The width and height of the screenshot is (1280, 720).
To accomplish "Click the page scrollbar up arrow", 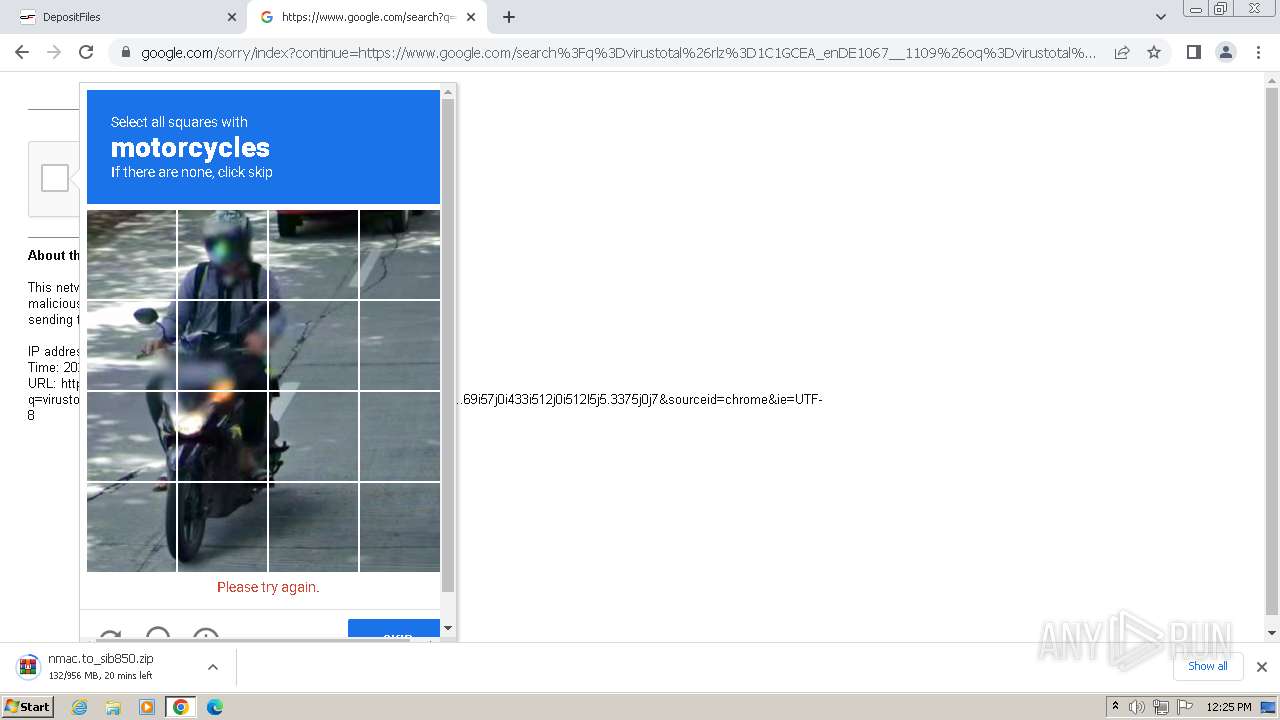I will click(1271, 79).
